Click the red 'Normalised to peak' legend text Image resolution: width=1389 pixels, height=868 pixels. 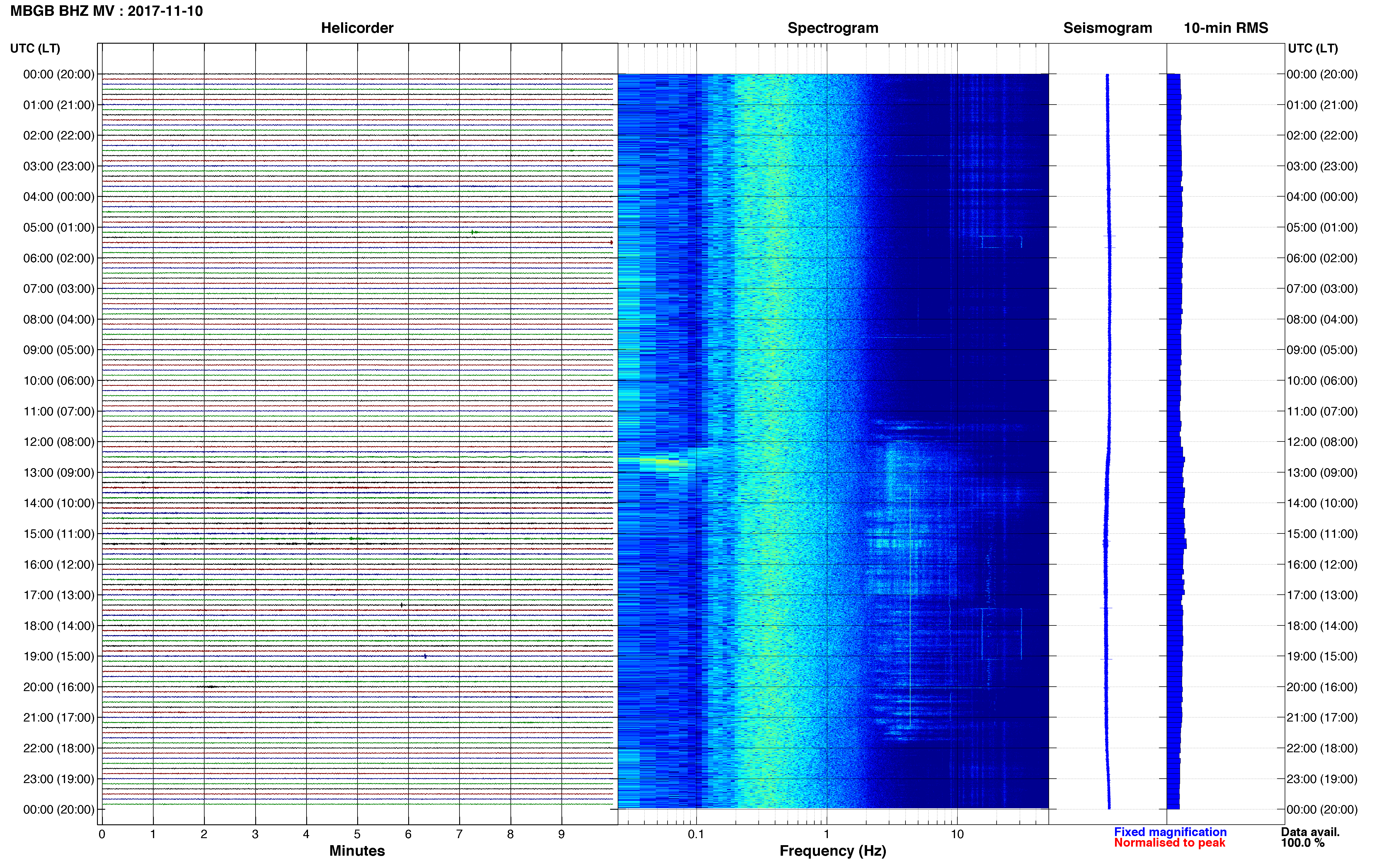pos(1170,843)
